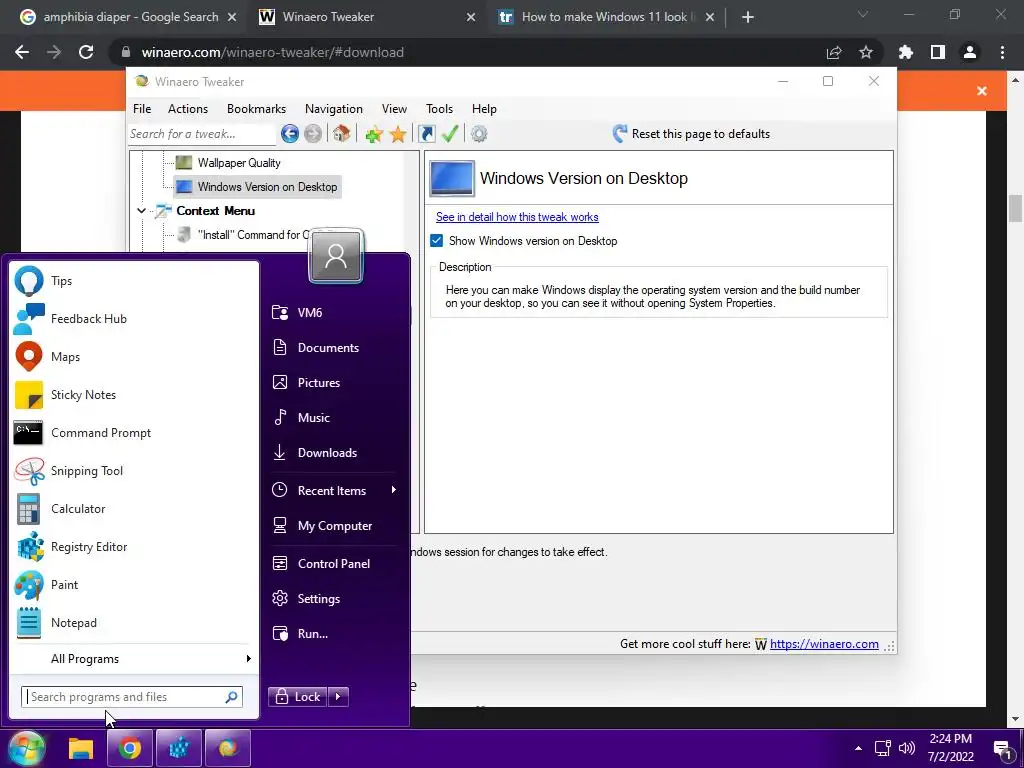Collapse the Context Menu tree node

[141, 211]
